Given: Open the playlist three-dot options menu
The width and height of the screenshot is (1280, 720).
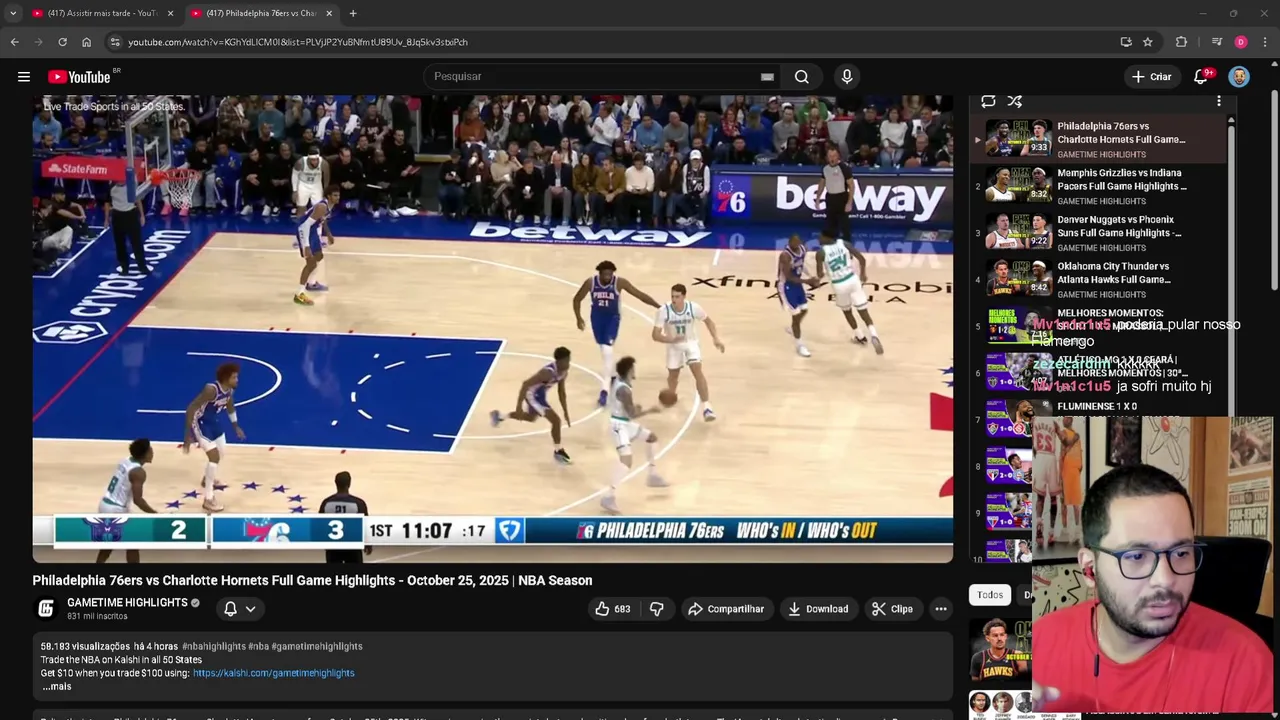Looking at the screenshot, I should pos(1218,101).
